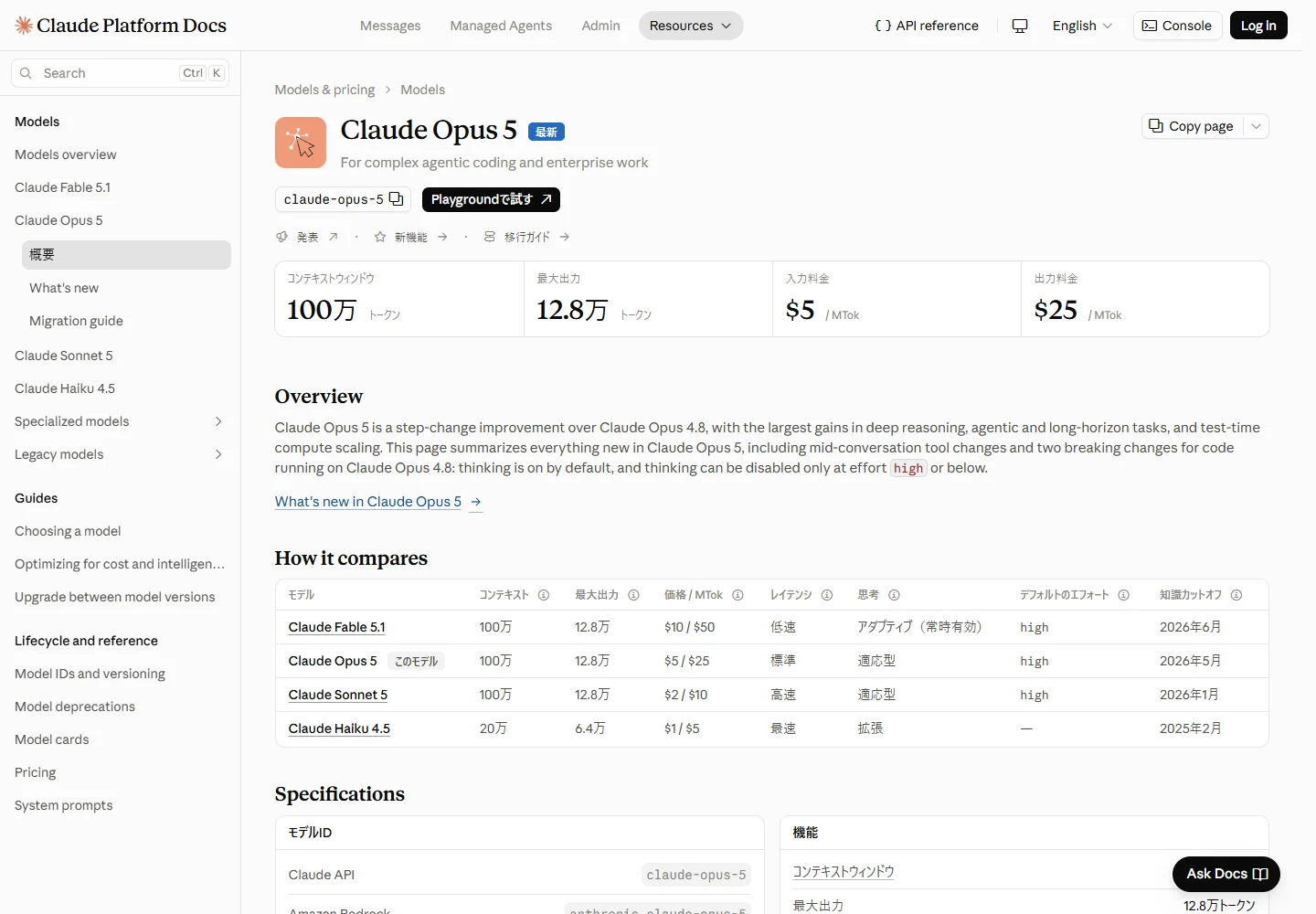
Task: Open Model deprecations in the sidebar
Action: pyautogui.click(x=75, y=707)
